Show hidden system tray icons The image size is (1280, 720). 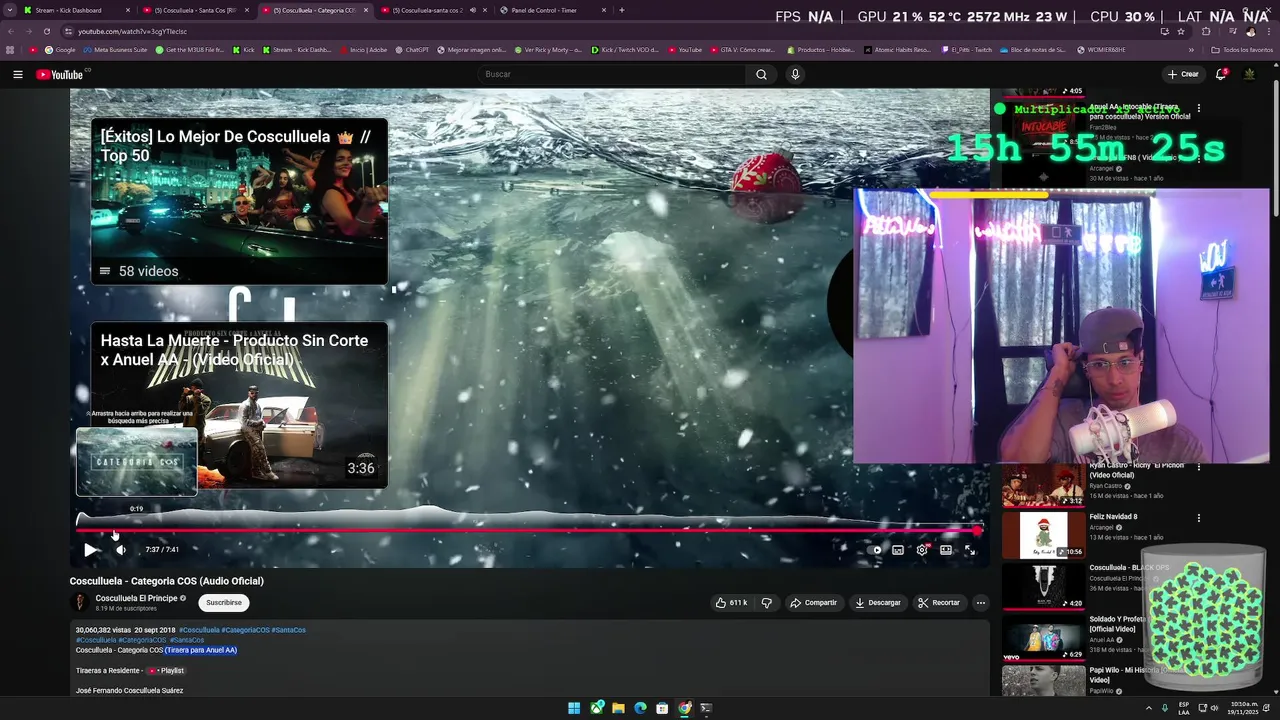[x=1148, y=708]
